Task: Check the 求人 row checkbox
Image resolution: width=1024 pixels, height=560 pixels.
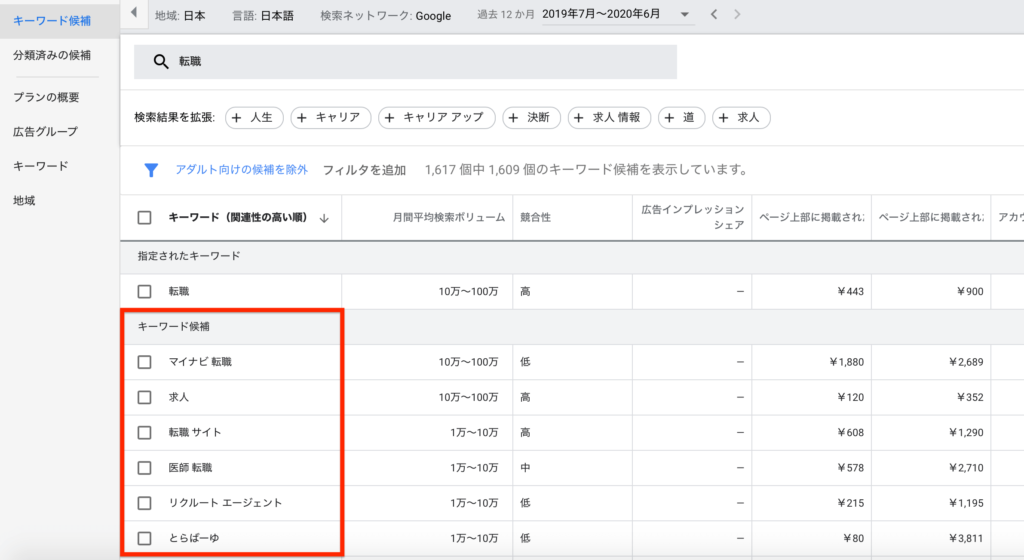Action: coord(144,397)
